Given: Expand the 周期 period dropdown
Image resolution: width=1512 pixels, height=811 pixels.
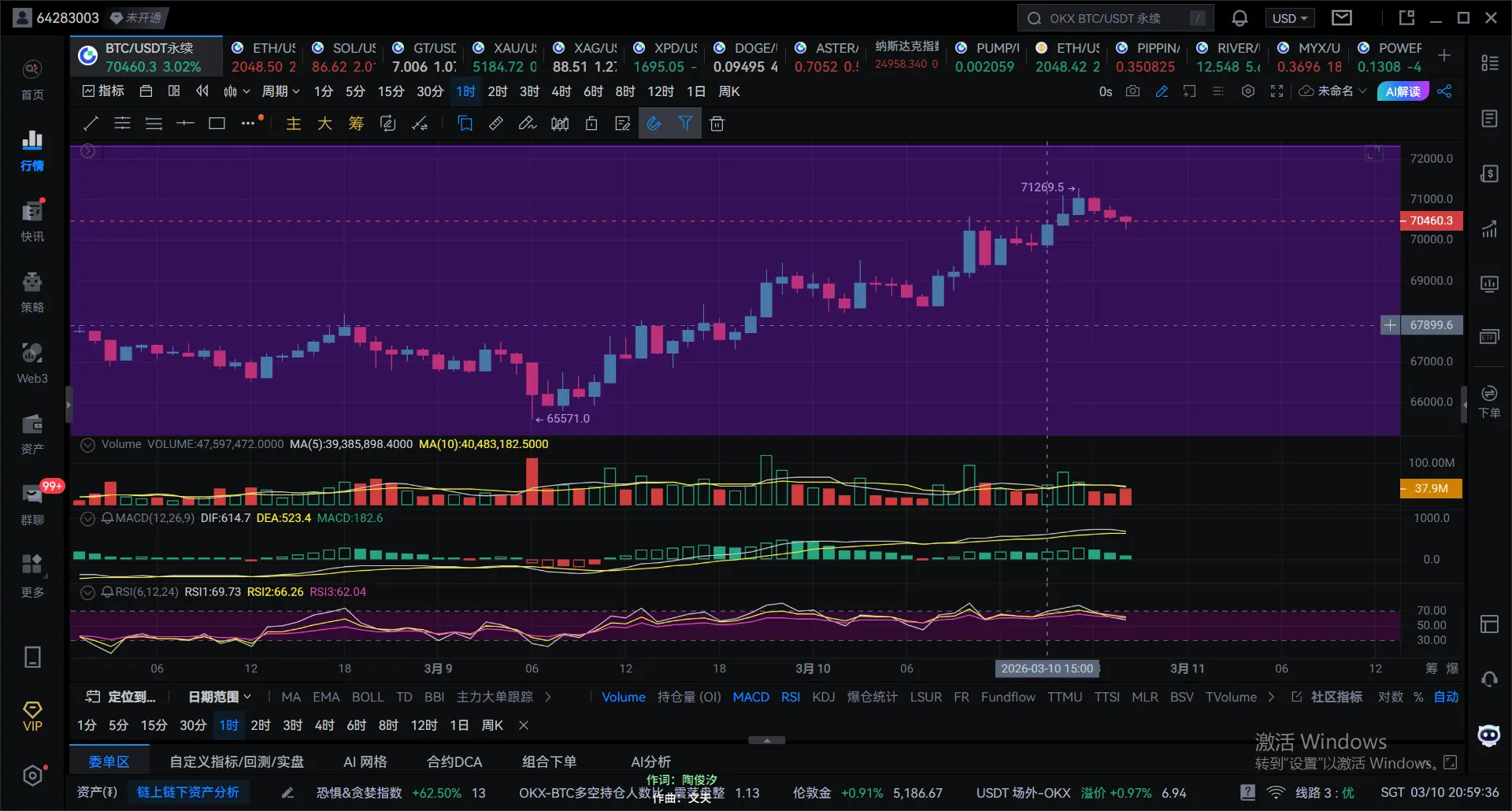Looking at the screenshot, I should coord(281,91).
